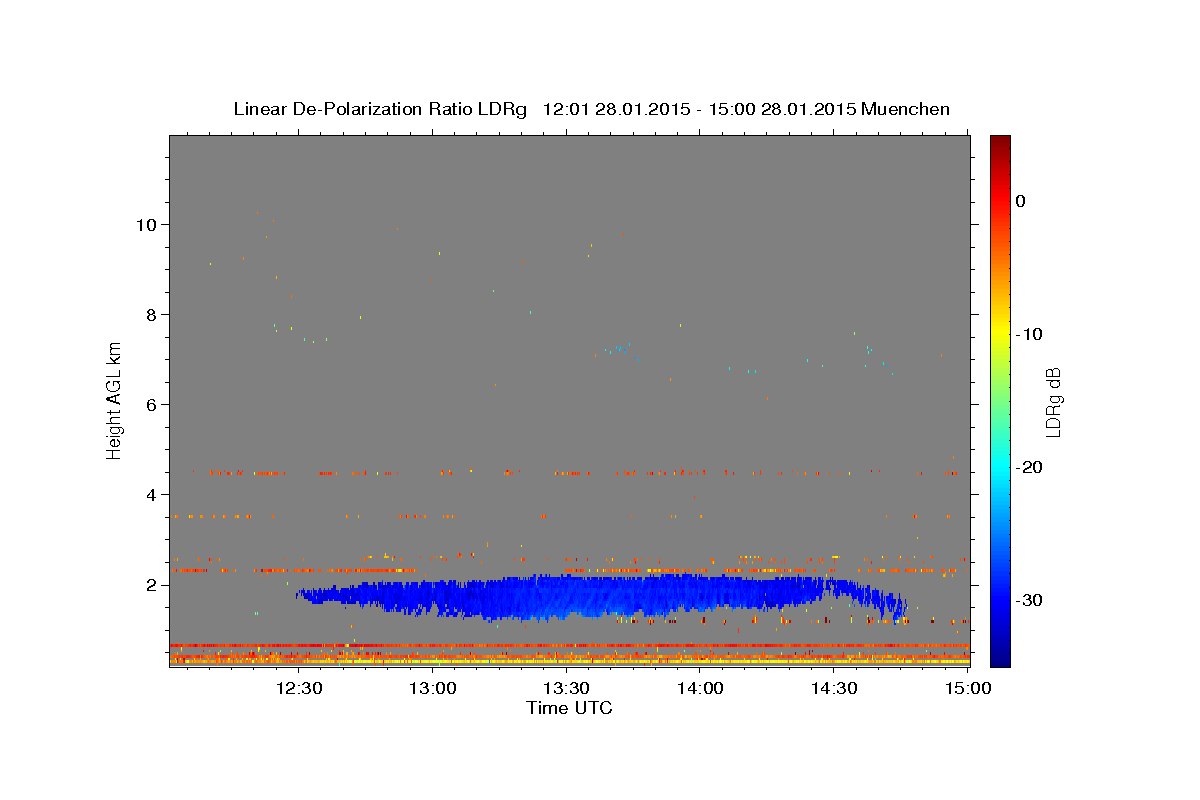The image size is (1200, 800).
Task: Click the 15:00 time tick label
Action: point(967,688)
